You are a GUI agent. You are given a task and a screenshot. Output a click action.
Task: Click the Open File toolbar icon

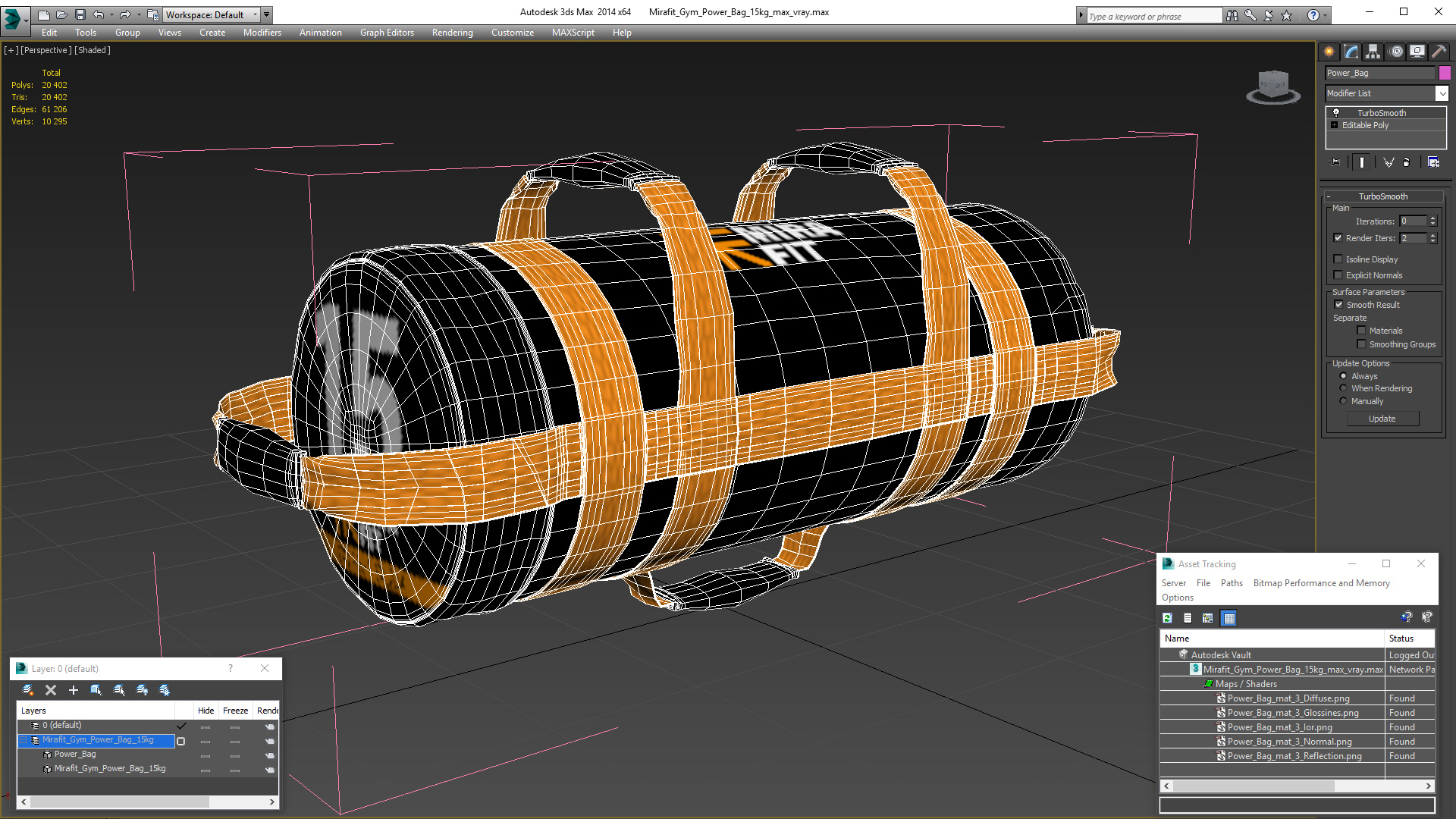point(61,14)
